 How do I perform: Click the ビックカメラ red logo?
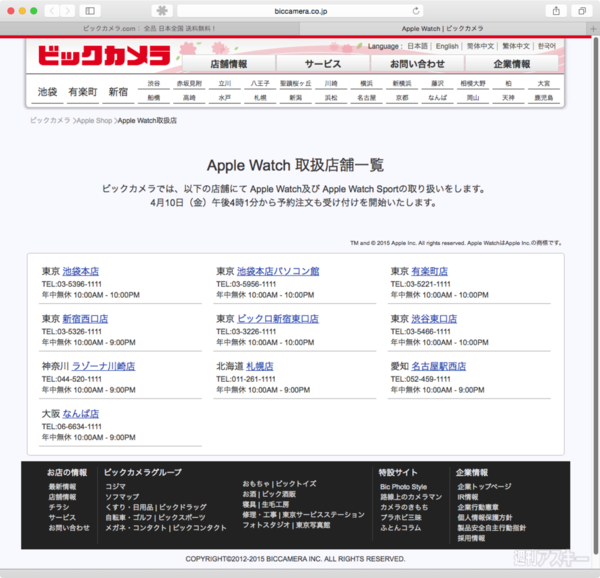[104, 55]
